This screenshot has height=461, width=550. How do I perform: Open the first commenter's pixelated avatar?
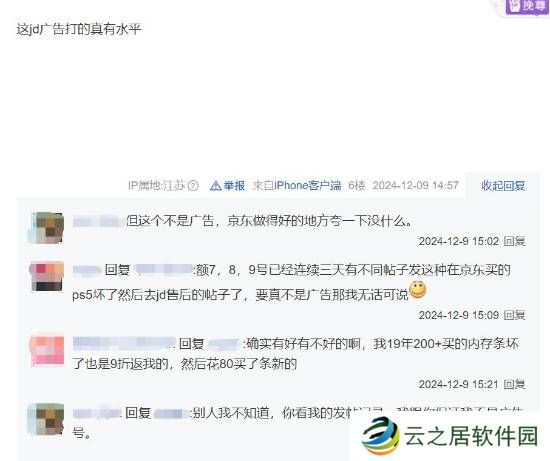(46, 228)
